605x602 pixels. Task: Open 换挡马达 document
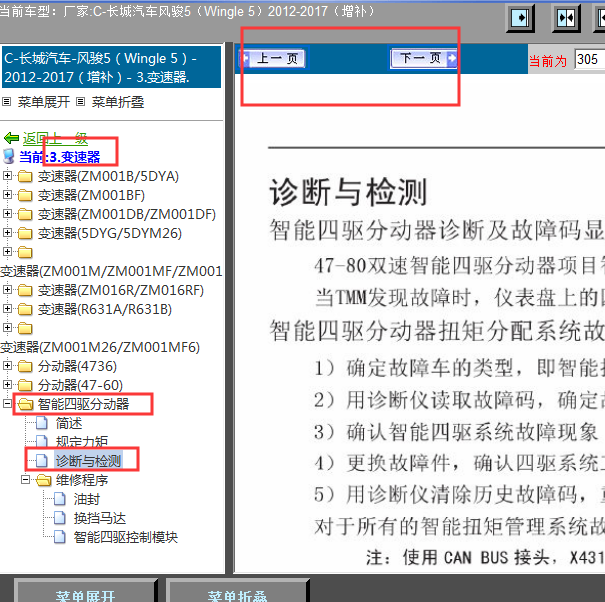click(100, 518)
